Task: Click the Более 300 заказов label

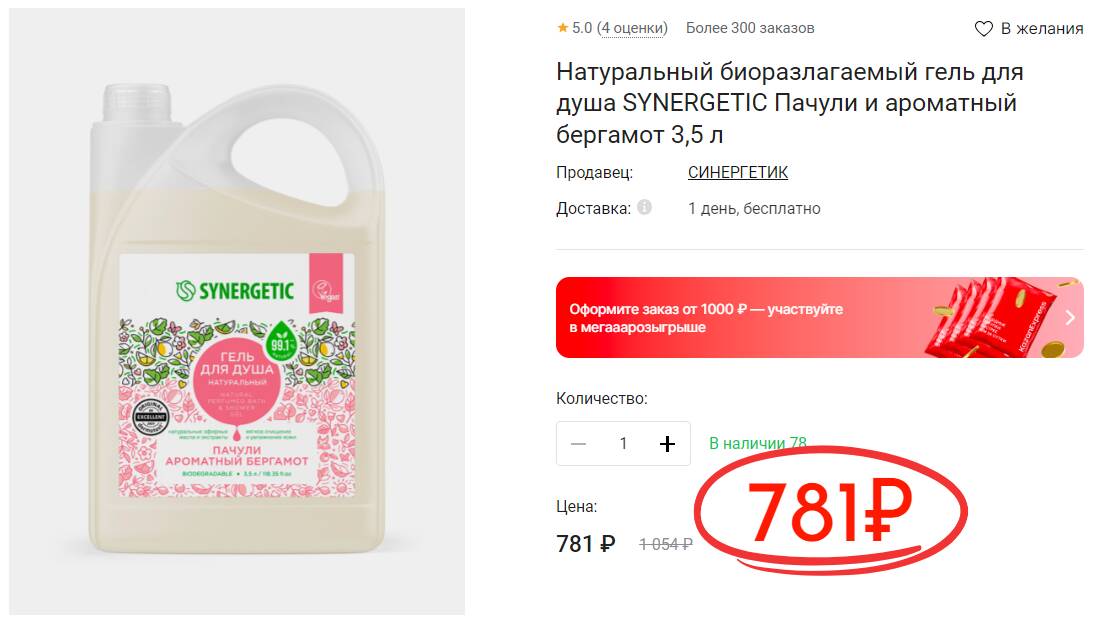Action: tap(750, 28)
